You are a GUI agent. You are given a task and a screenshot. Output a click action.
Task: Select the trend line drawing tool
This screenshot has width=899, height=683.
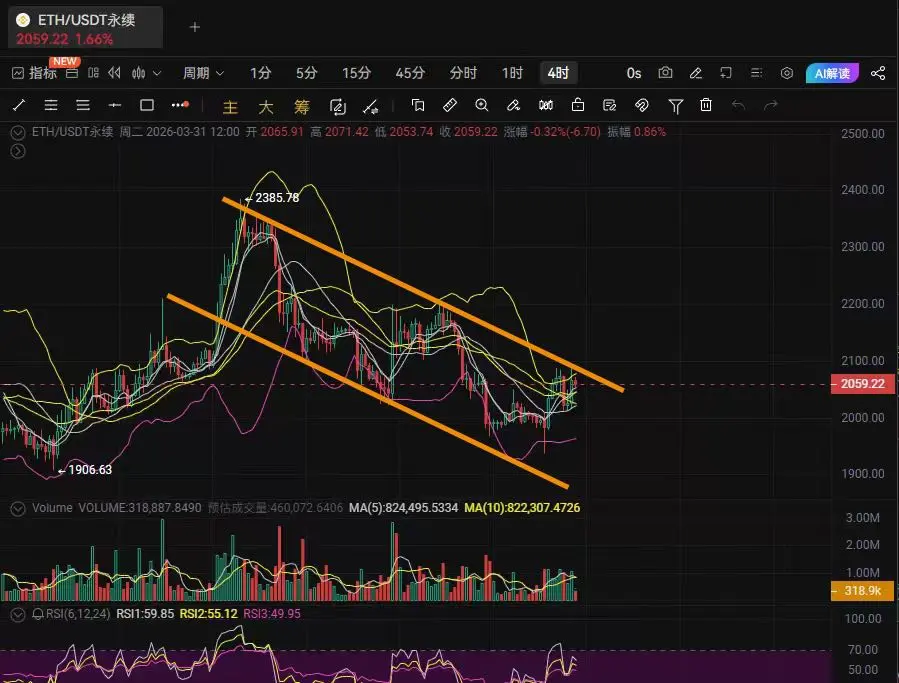[19, 105]
